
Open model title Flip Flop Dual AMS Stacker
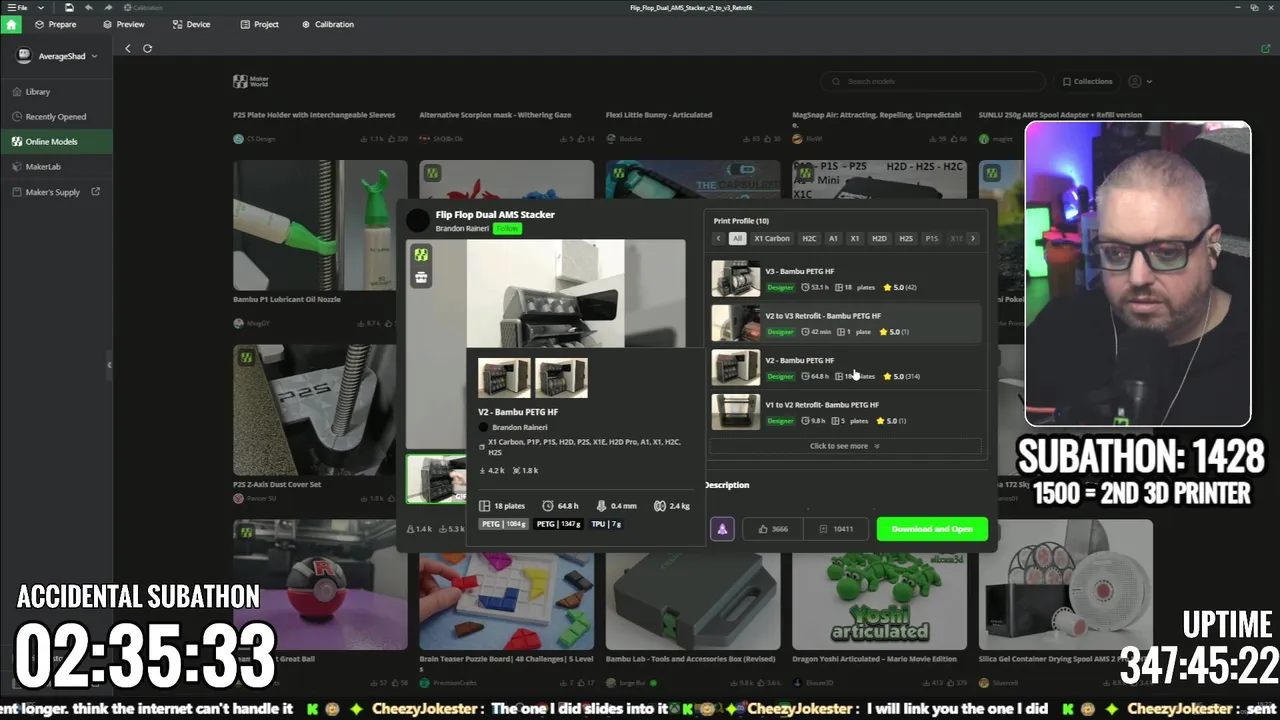tap(495, 214)
